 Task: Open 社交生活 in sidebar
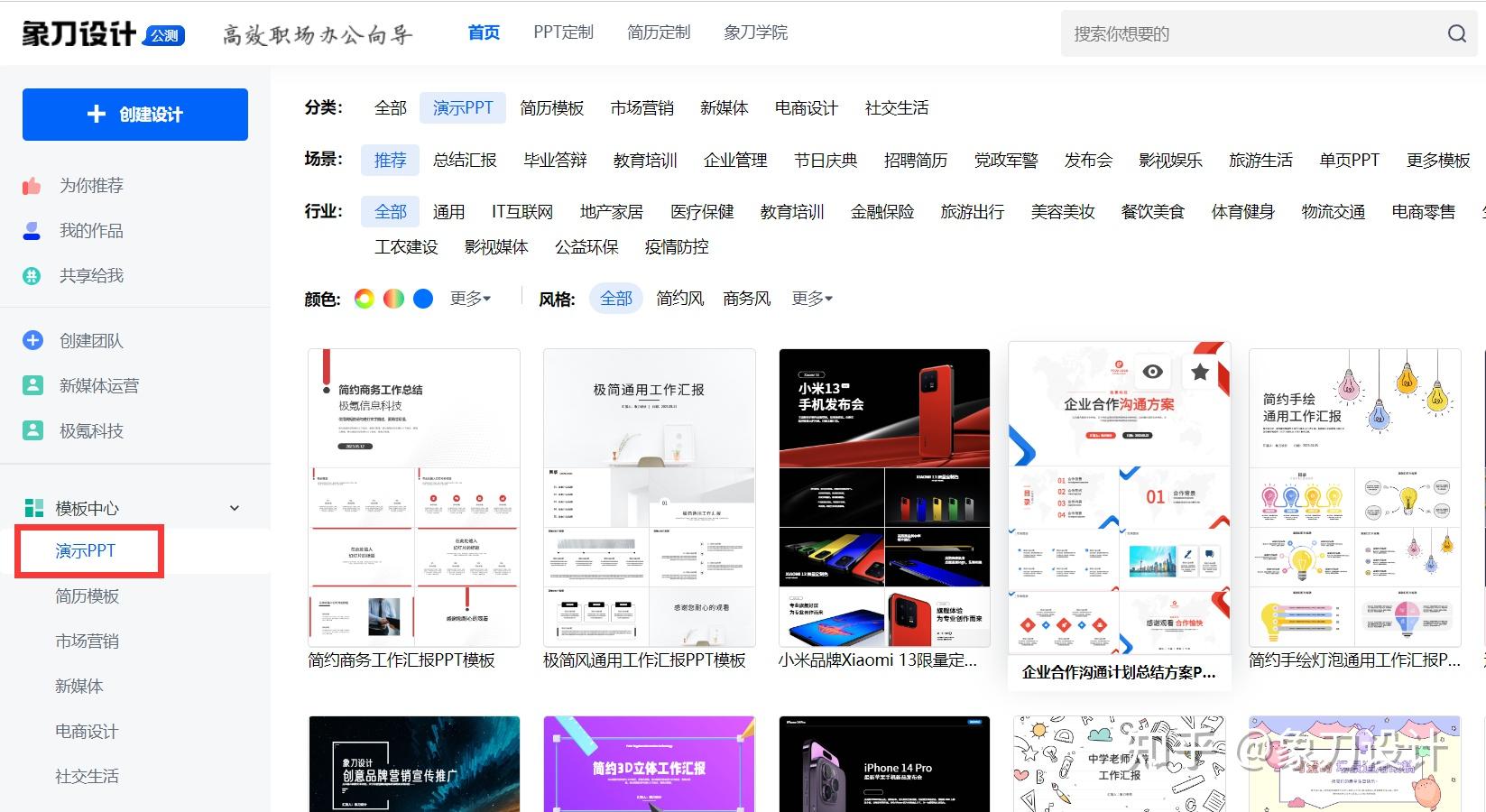coord(87,776)
